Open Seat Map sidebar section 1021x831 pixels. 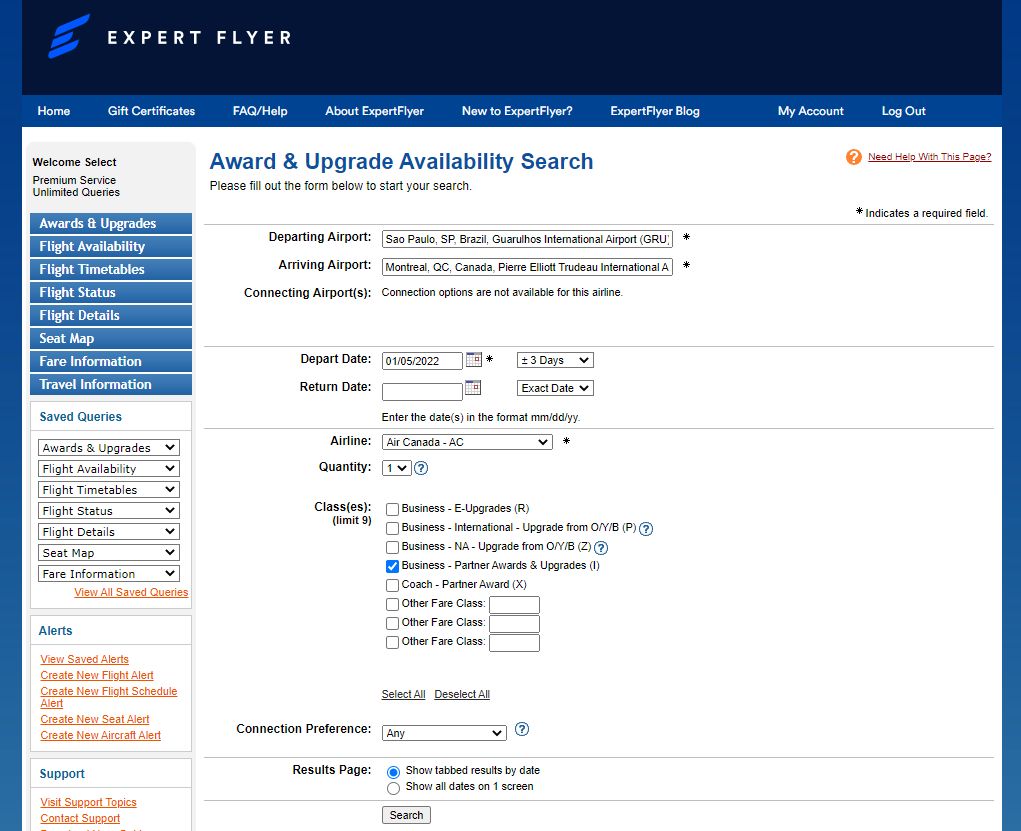pyautogui.click(x=111, y=338)
